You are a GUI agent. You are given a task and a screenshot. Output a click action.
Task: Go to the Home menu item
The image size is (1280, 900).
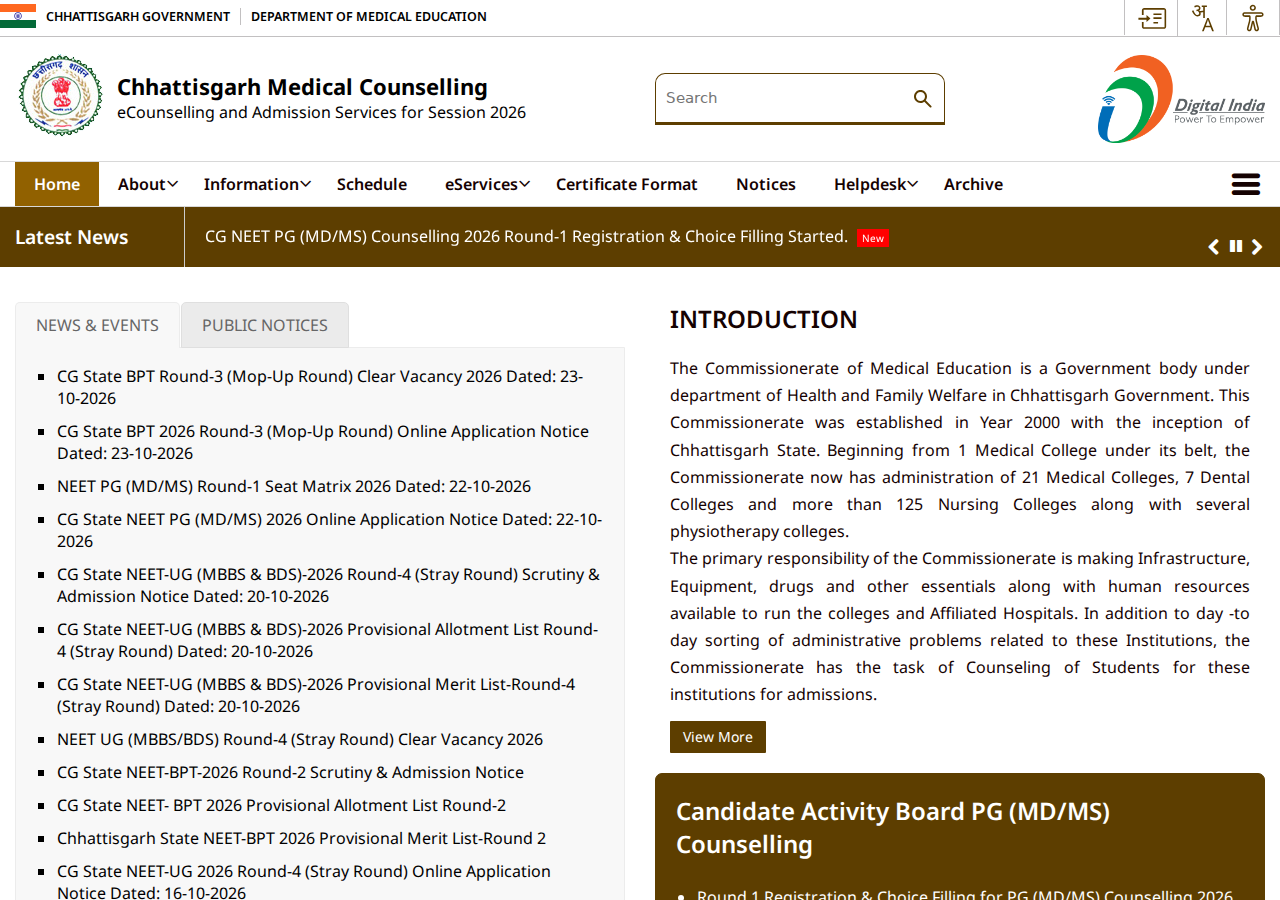tap(57, 184)
